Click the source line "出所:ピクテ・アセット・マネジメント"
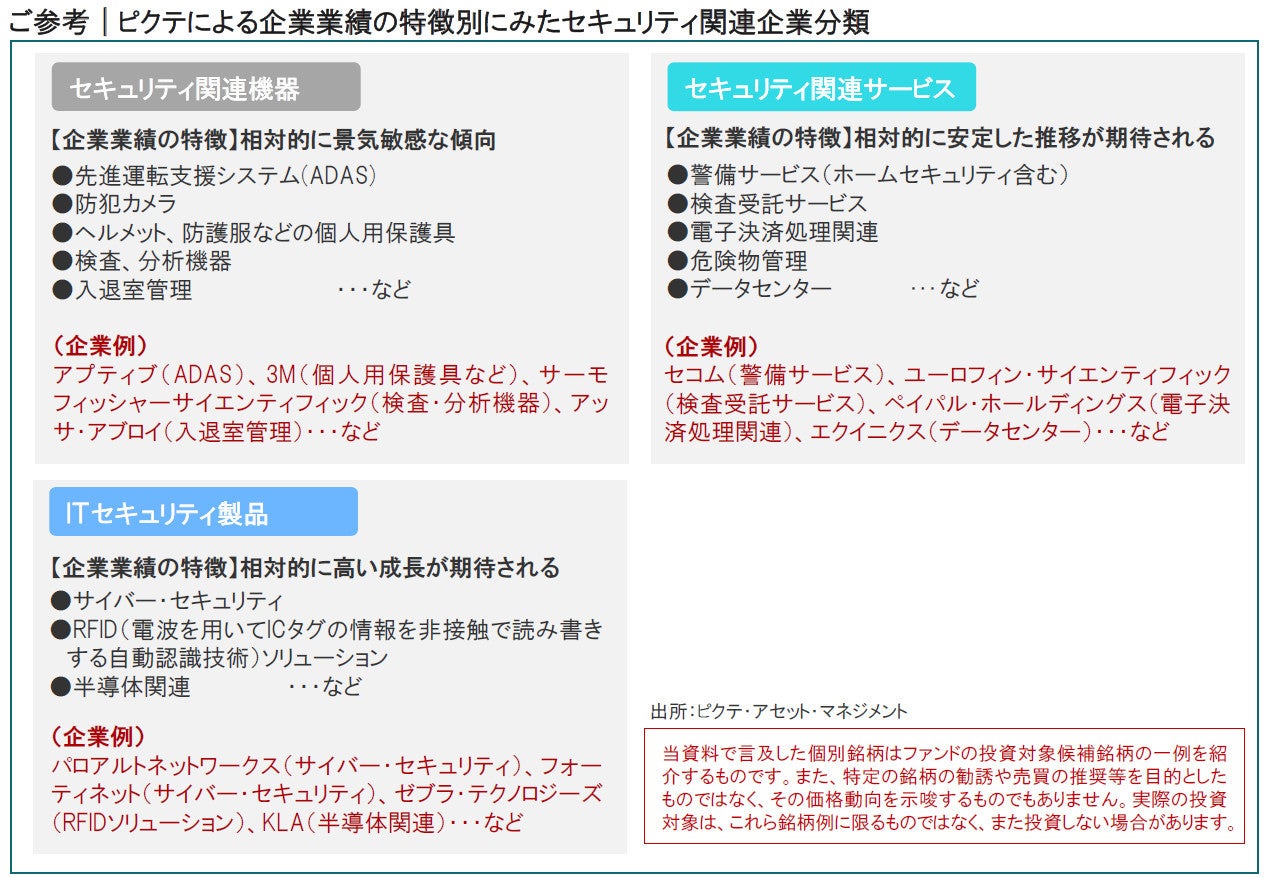 779,711
